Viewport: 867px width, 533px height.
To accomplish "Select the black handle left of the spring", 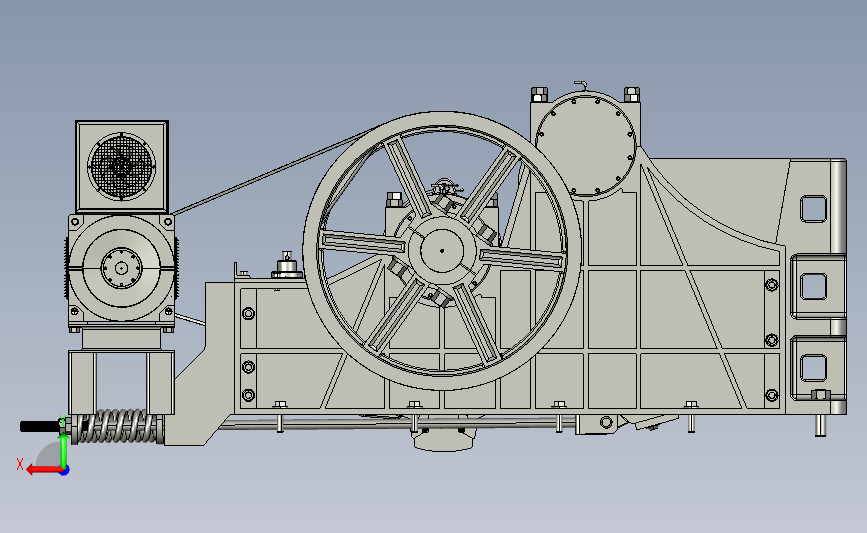I will coord(40,426).
